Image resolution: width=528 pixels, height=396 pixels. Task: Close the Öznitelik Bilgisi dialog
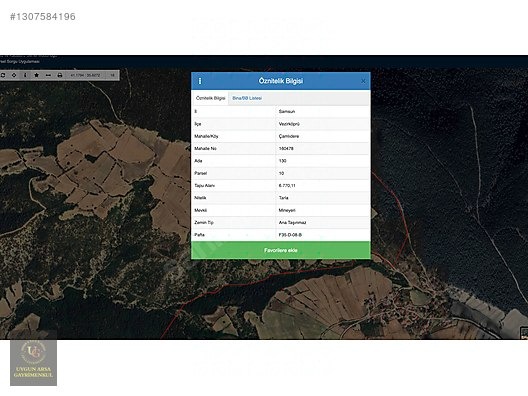pos(363,81)
